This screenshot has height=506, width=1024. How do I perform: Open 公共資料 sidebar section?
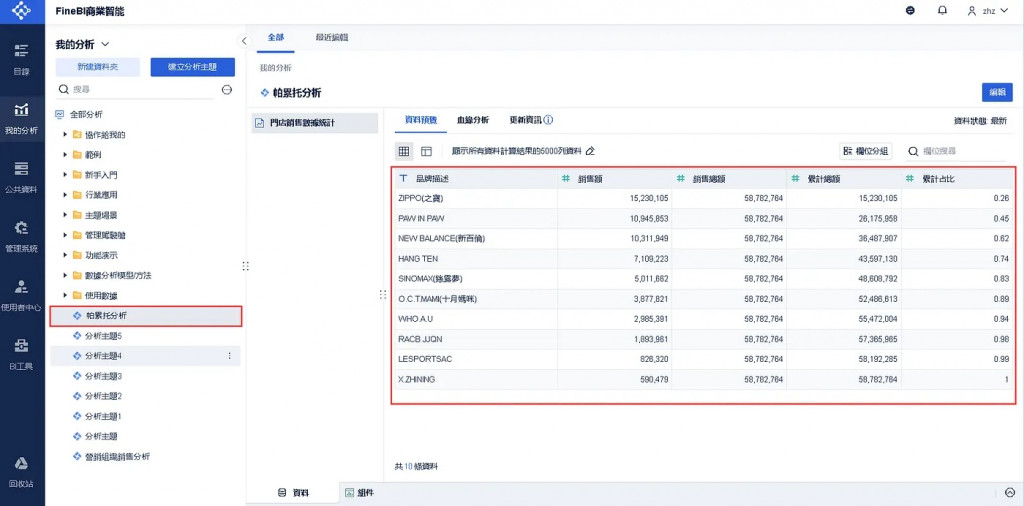pyautogui.click(x=22, y=178)
